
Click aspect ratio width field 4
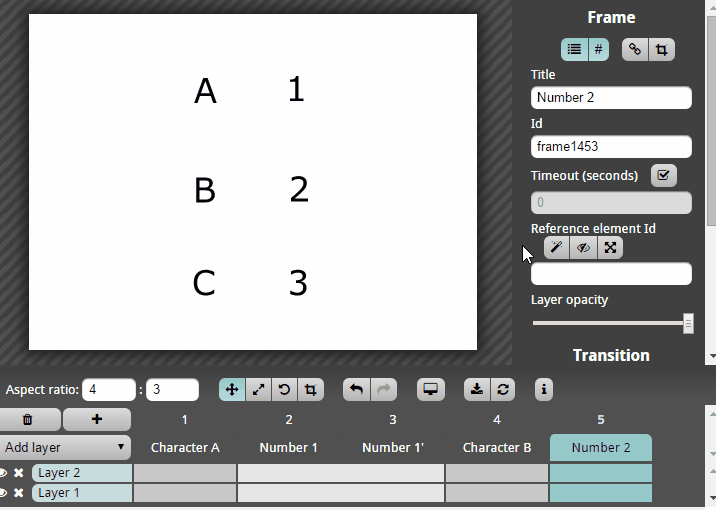[x=109, y=389]
